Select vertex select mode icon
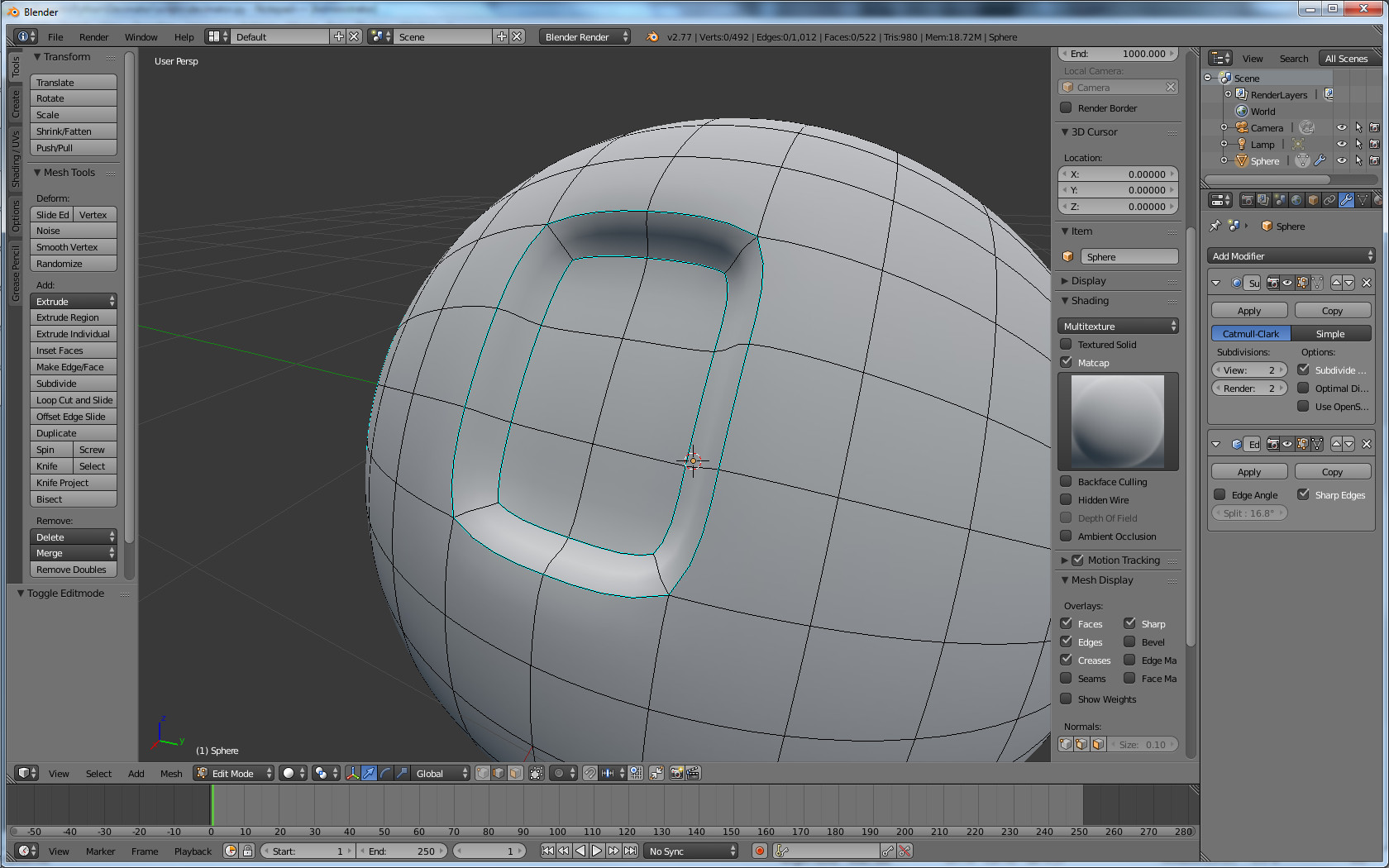The width and height of the screenshot is (1389, 868). (483, 773)
